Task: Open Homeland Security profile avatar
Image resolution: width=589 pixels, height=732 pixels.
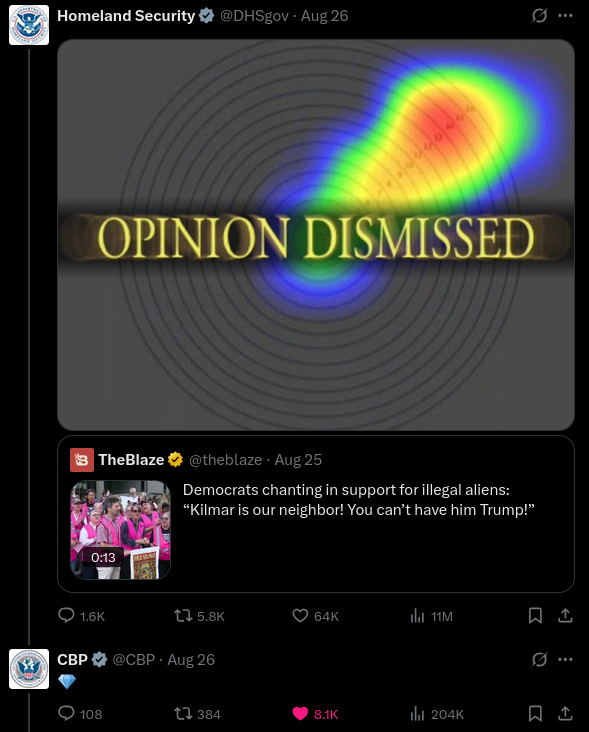Action: point(29,25)
